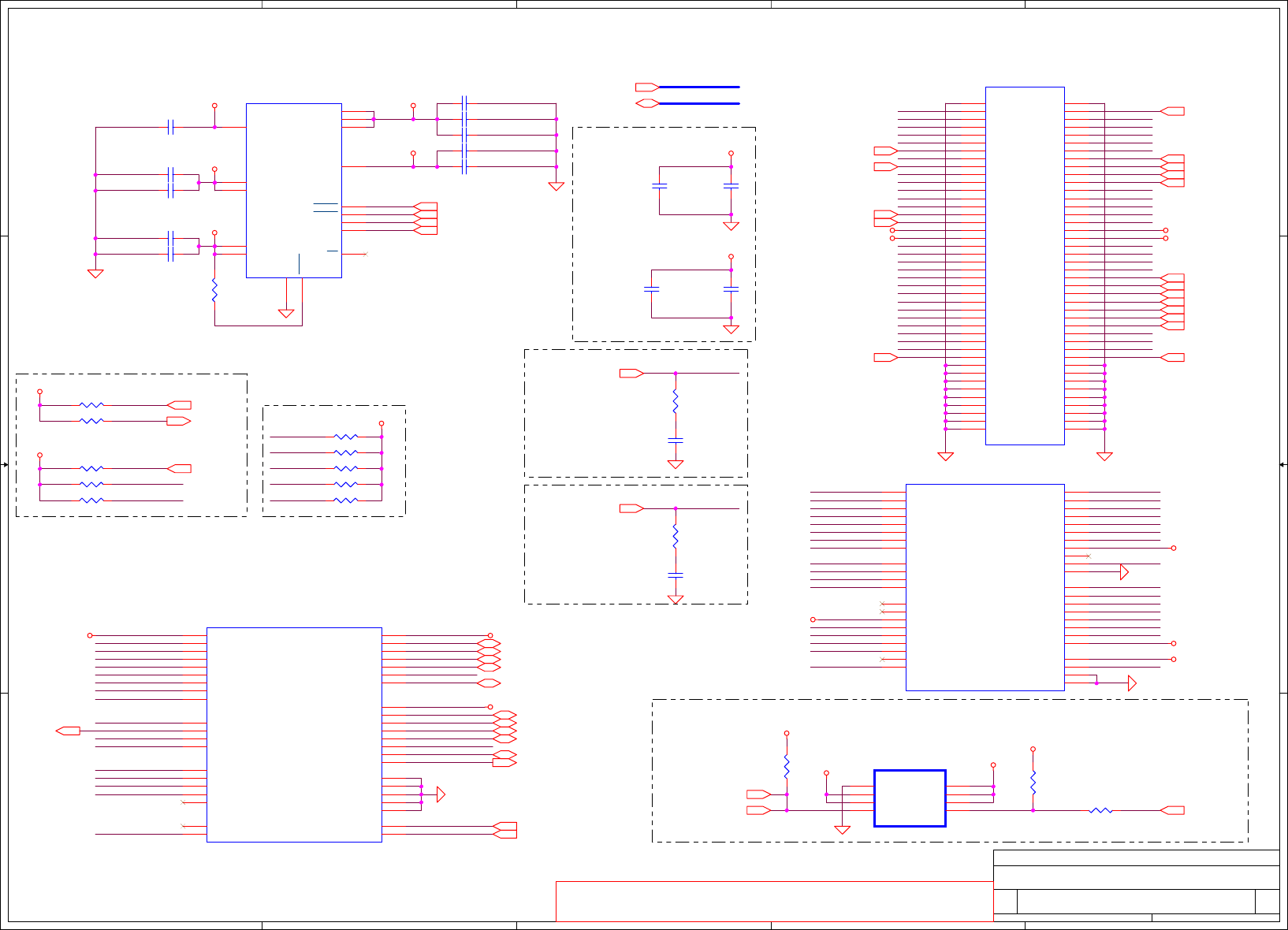Viewport: 1288px width, 930px height.
Task: Click ground symbol below tall connector's left pin column
Action: tap(946, 456)
